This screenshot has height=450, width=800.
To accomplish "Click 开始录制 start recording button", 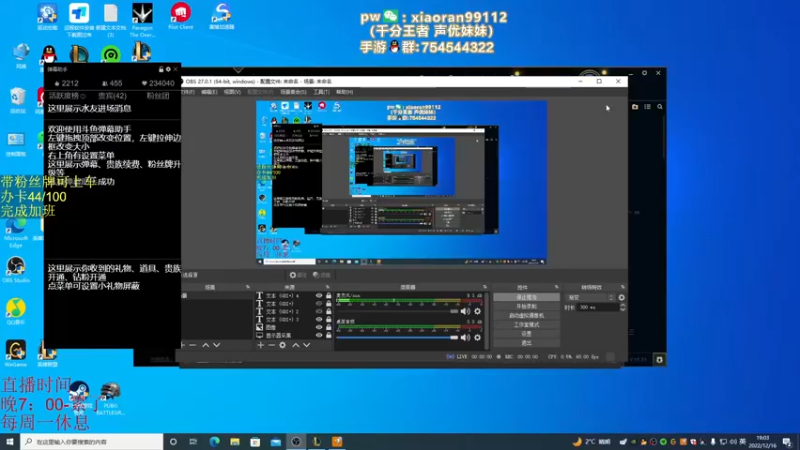I will pyautogui.click(x=527, y=306).
